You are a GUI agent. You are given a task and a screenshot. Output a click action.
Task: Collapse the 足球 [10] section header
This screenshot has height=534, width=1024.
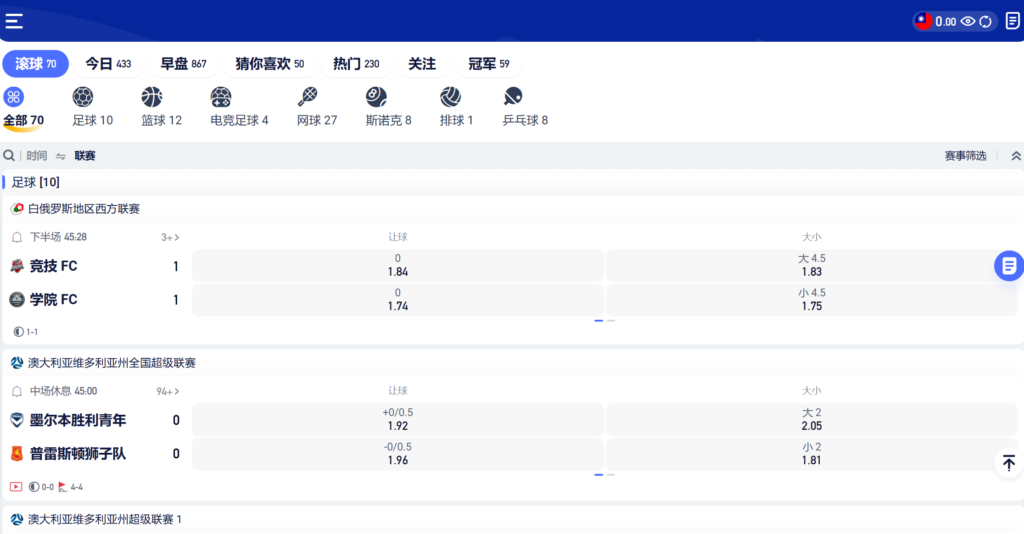pos(512,182)
